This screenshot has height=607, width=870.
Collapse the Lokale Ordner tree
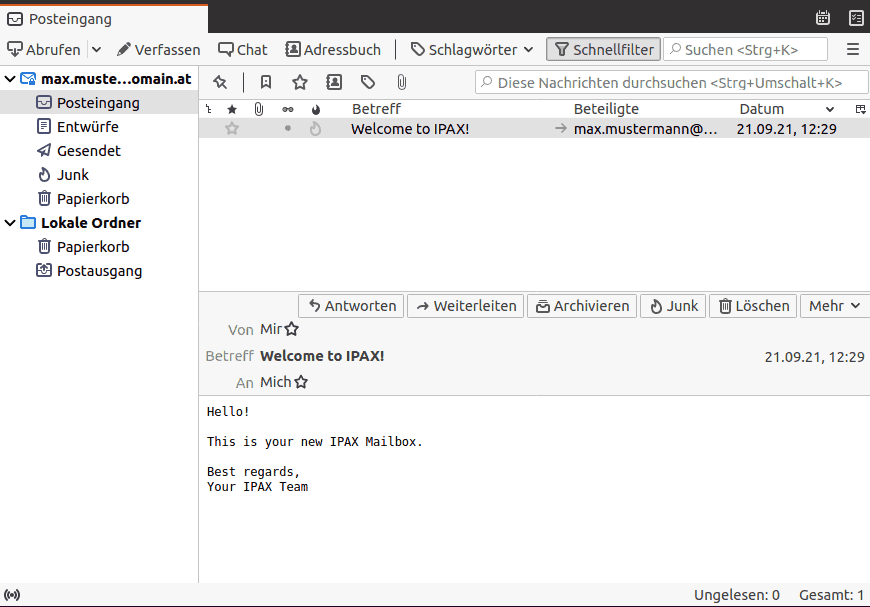(x=10, y=223)
